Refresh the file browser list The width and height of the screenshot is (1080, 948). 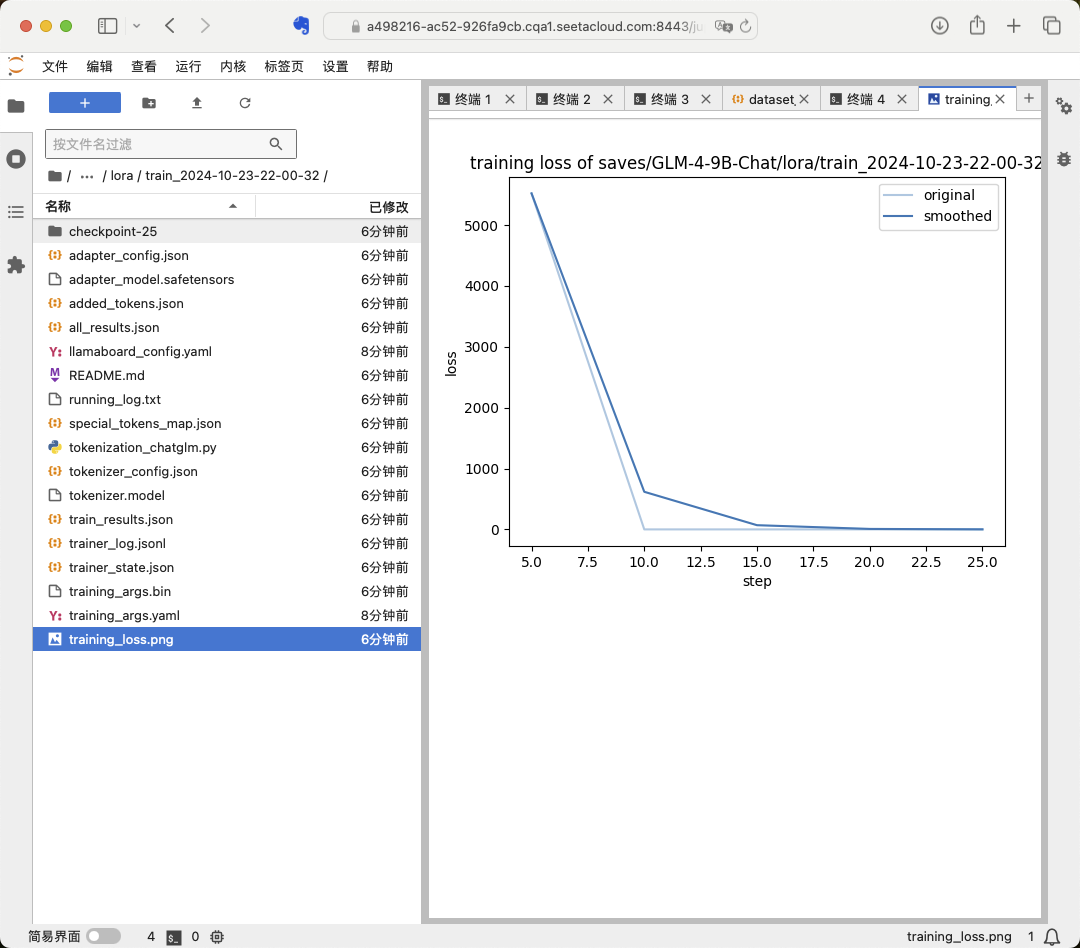click(x=245, y=103)
